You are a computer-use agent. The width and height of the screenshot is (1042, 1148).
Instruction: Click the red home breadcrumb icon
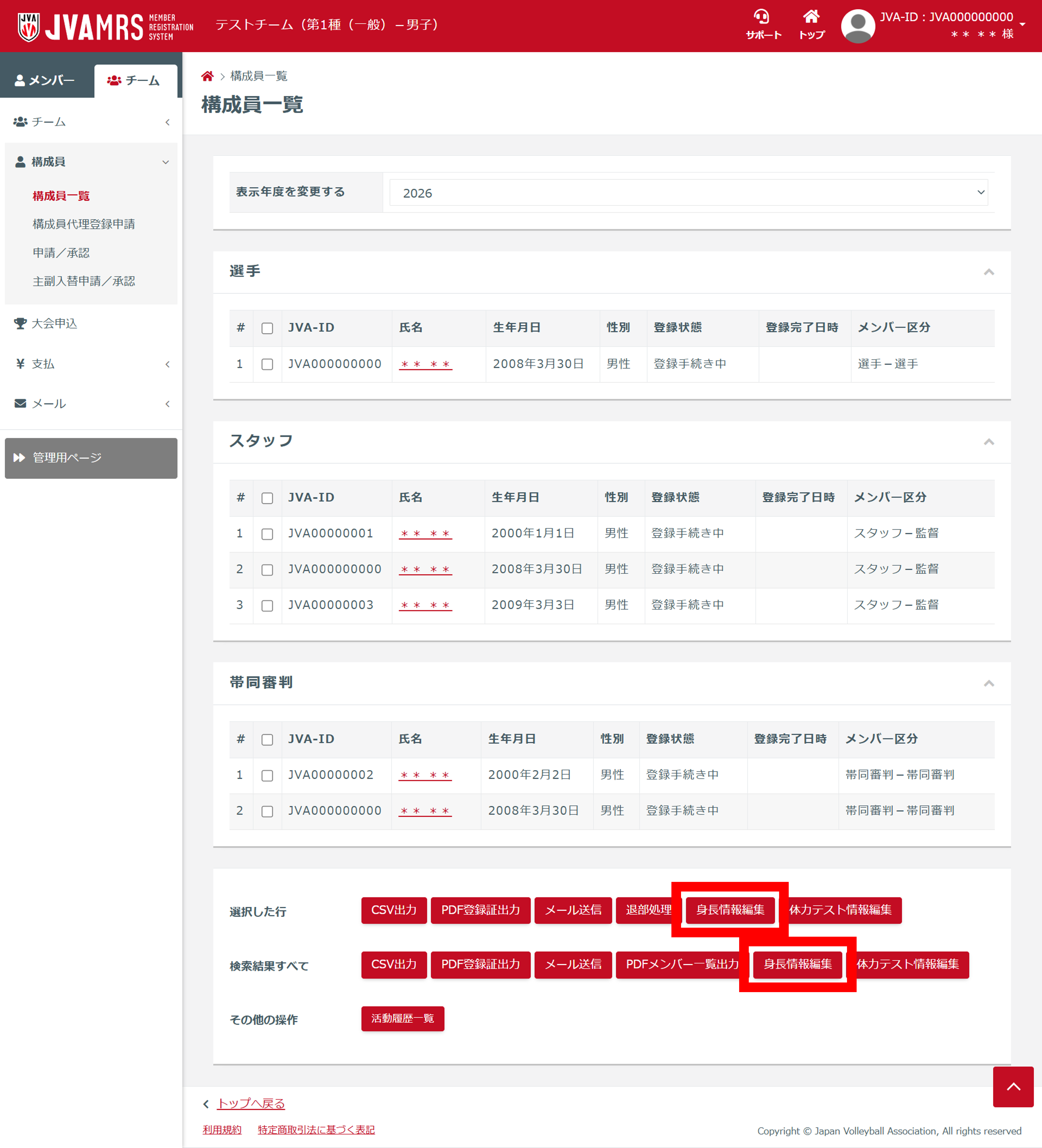[207, 76]
